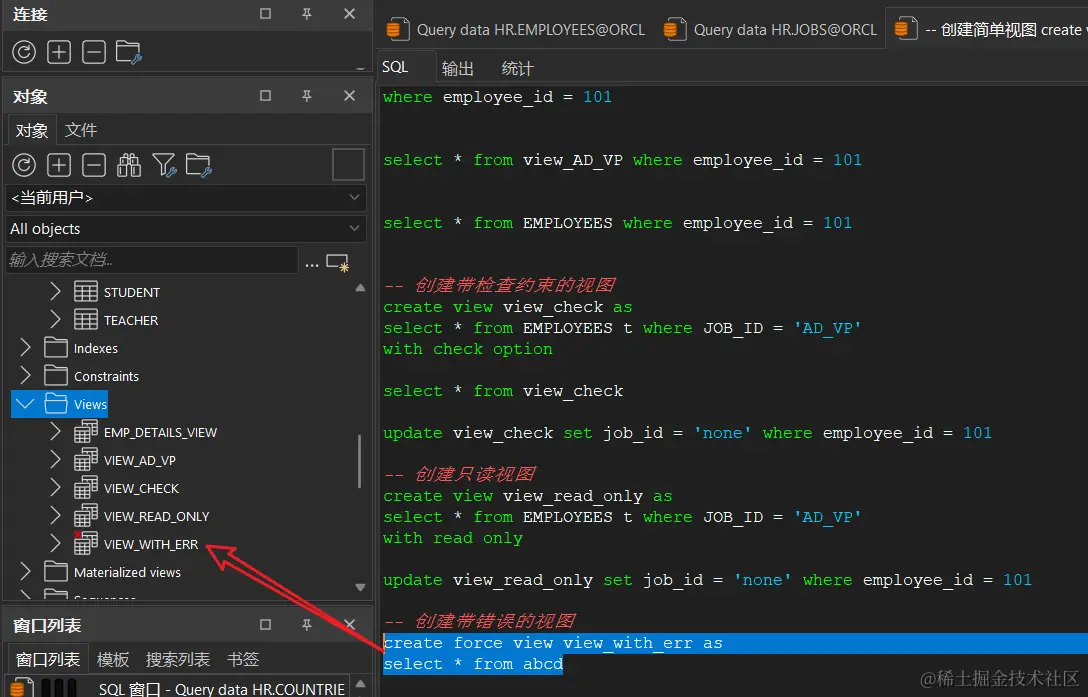Image resolution: width=1088 pixels, height=697 pixels.
Task: Select VIEW_CHECK in tree
Action: coord(141,489)
